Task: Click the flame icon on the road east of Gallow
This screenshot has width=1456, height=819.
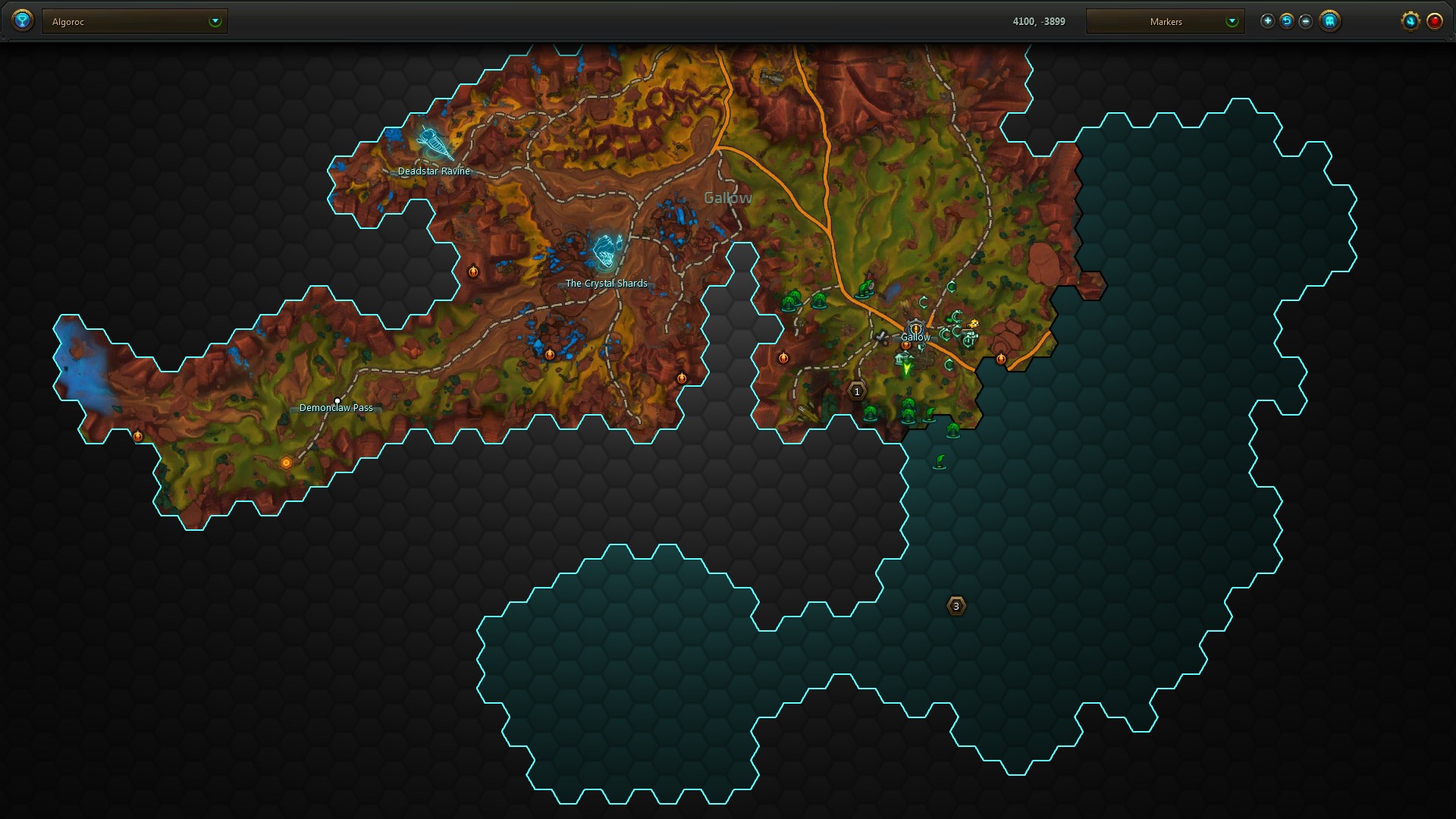Action: pyautogui.click(x=1001, y=359)
